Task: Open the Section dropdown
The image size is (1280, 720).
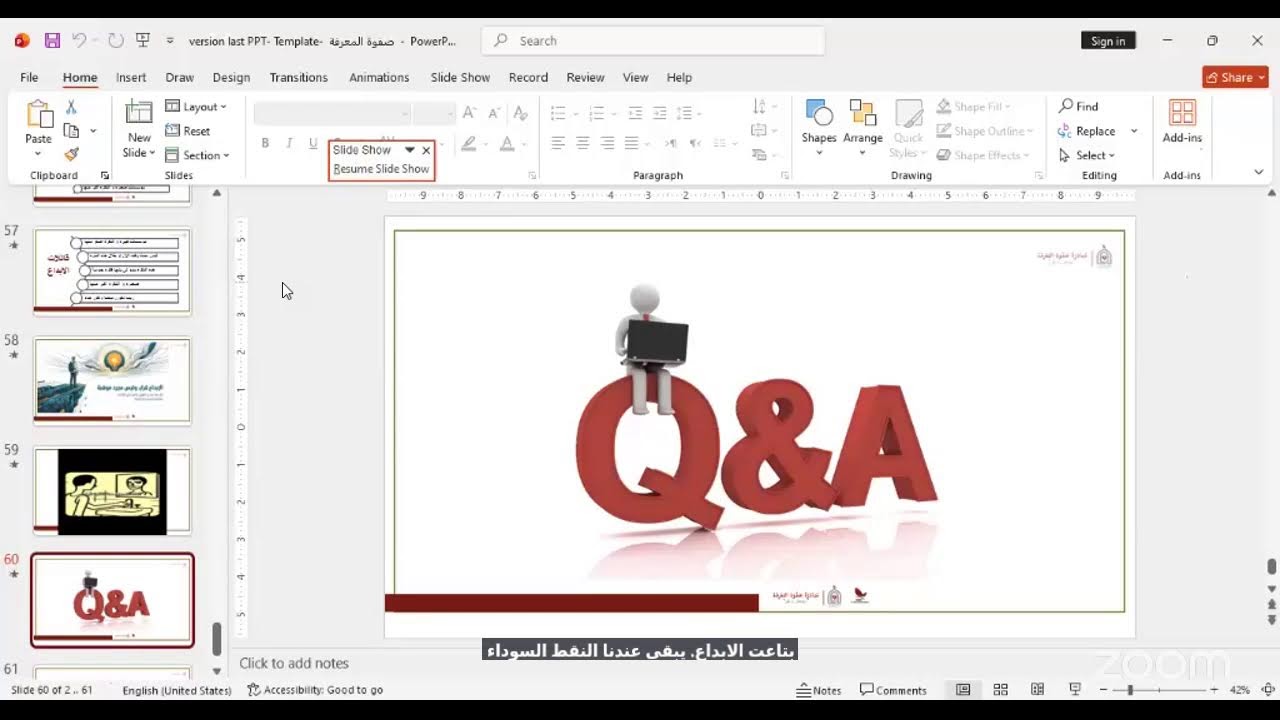Action: [197, 155]
